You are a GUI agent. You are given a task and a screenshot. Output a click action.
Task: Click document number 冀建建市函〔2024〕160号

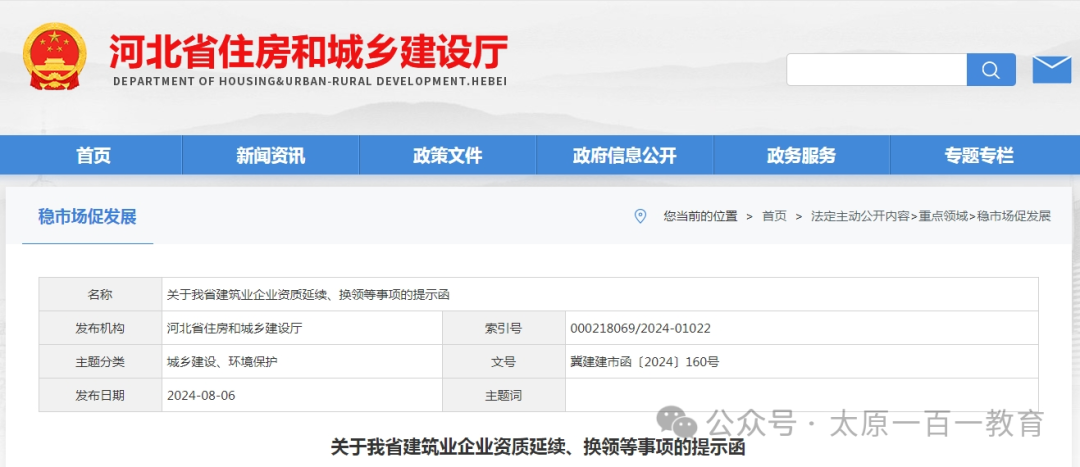[x=645, y=362]
